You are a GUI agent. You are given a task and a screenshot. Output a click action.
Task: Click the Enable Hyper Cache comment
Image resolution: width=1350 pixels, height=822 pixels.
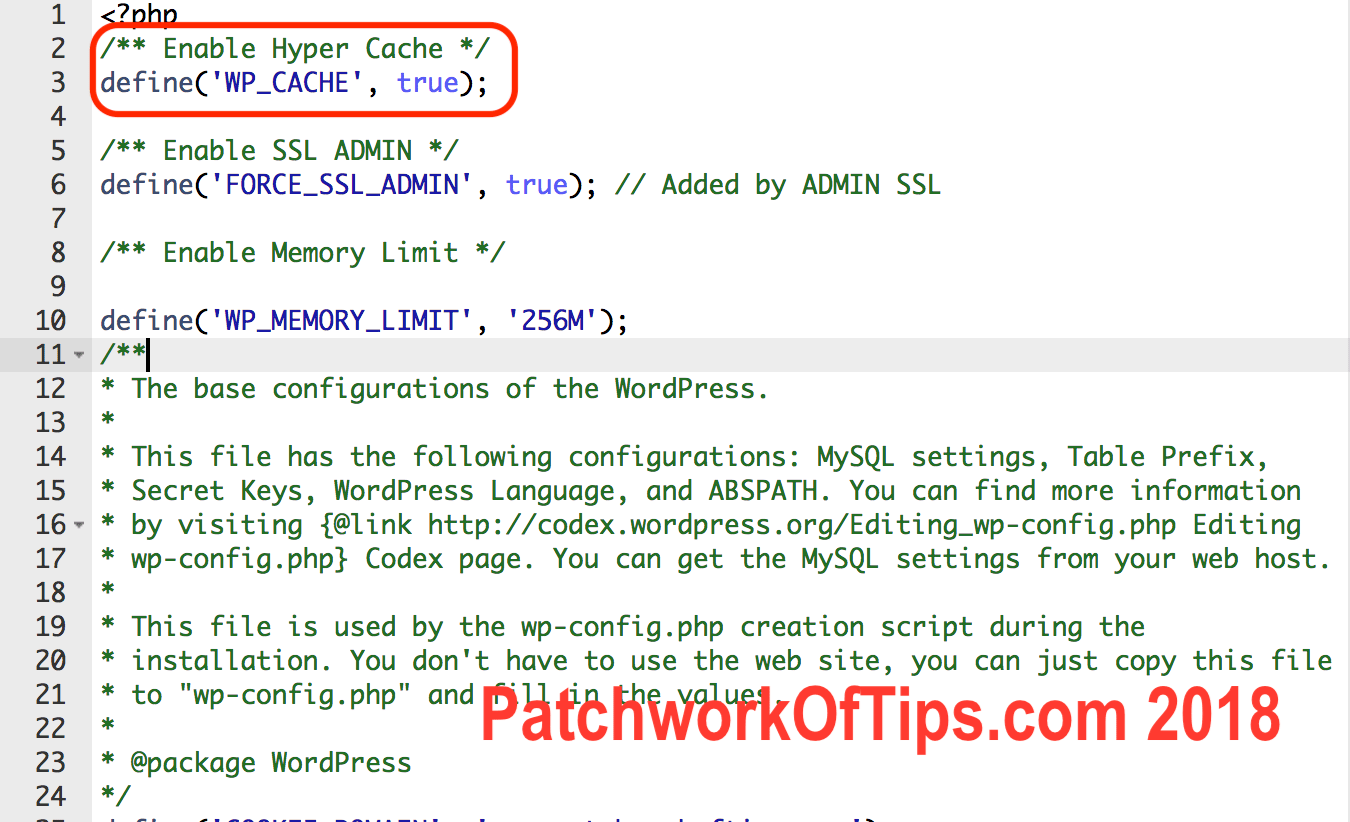[295, 48]
